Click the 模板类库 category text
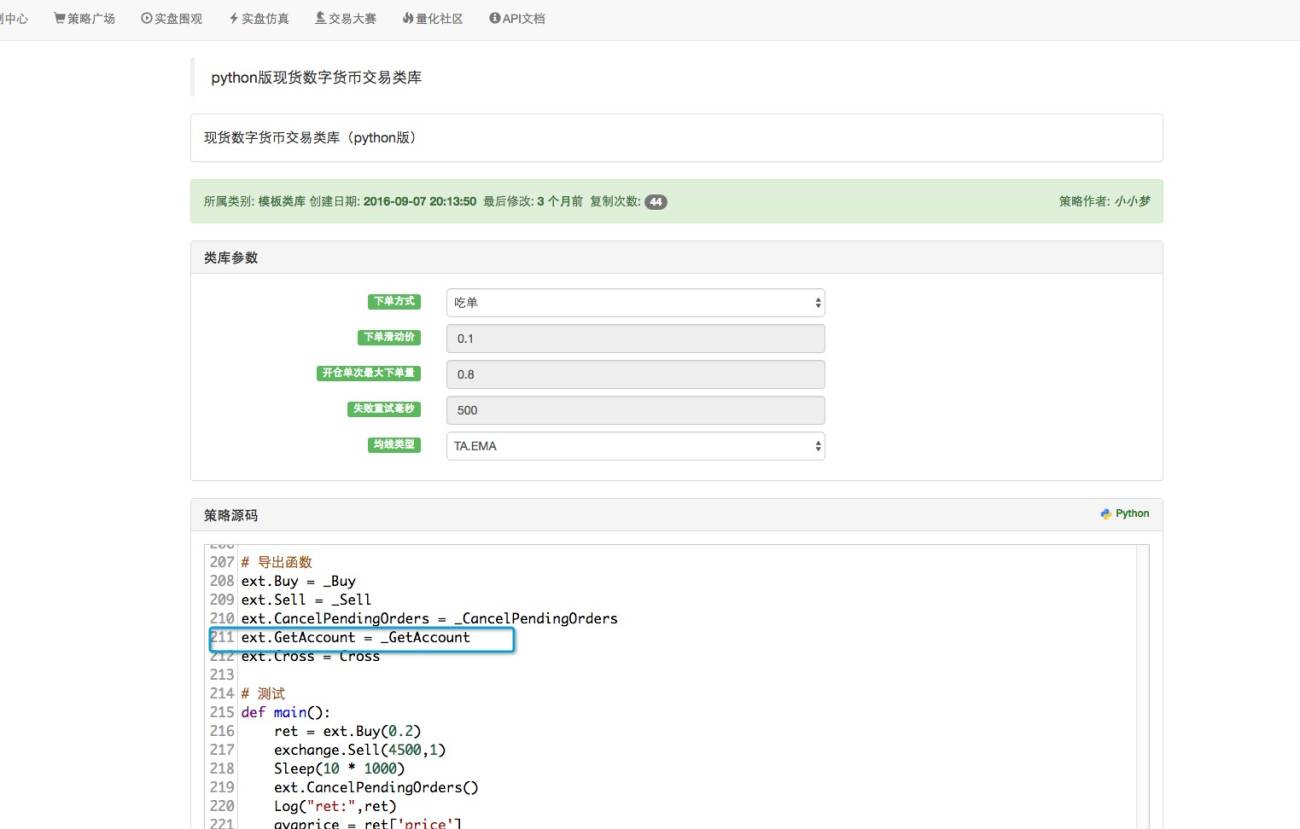Image resolution: width=1300 pixels, height=829 pixels. point(282,201)
